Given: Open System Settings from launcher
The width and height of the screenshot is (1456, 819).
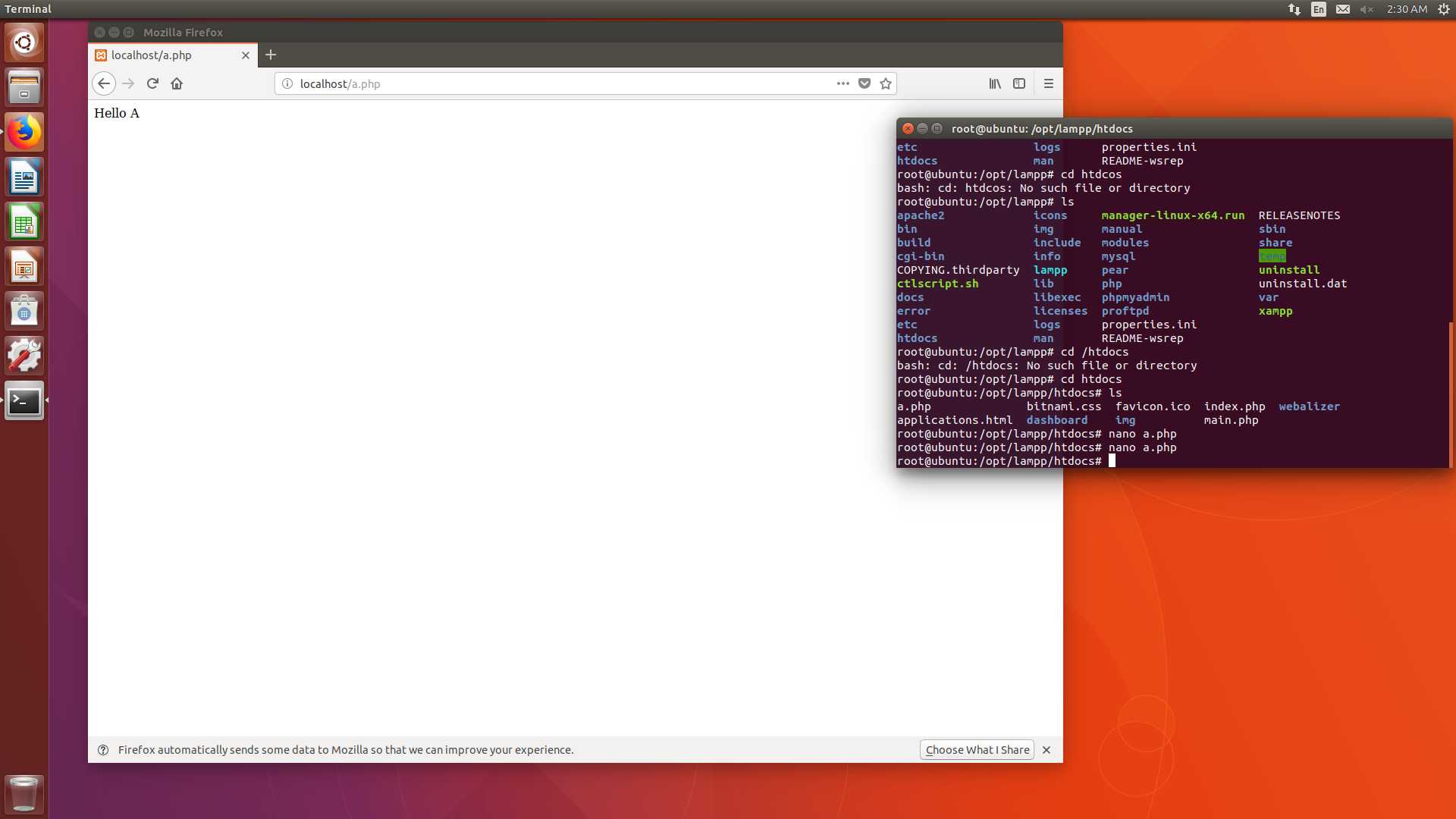Looking at the screenshot, I should pyautogui.click(x=24, y=356).
